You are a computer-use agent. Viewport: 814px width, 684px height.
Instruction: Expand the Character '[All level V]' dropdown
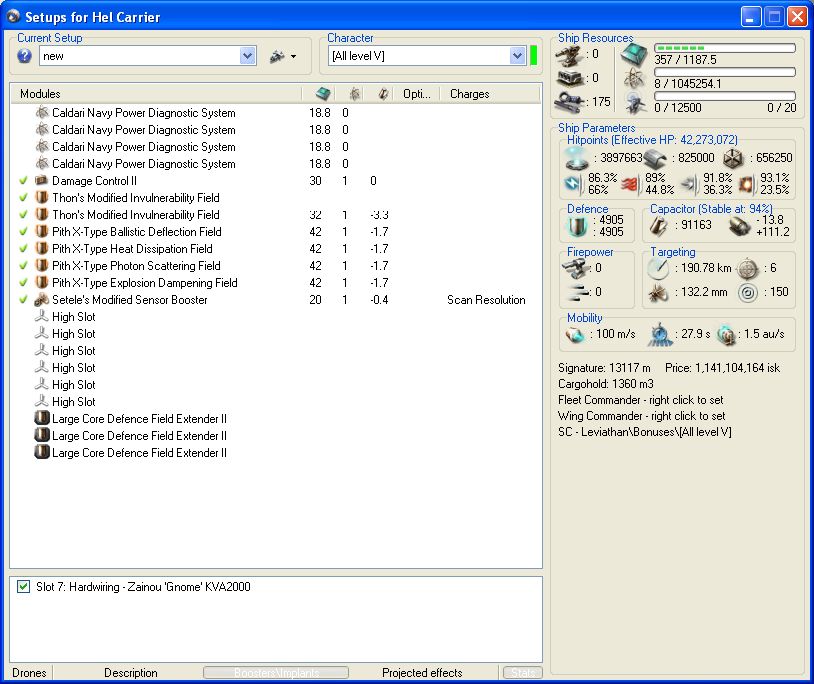tap(517, 56)
